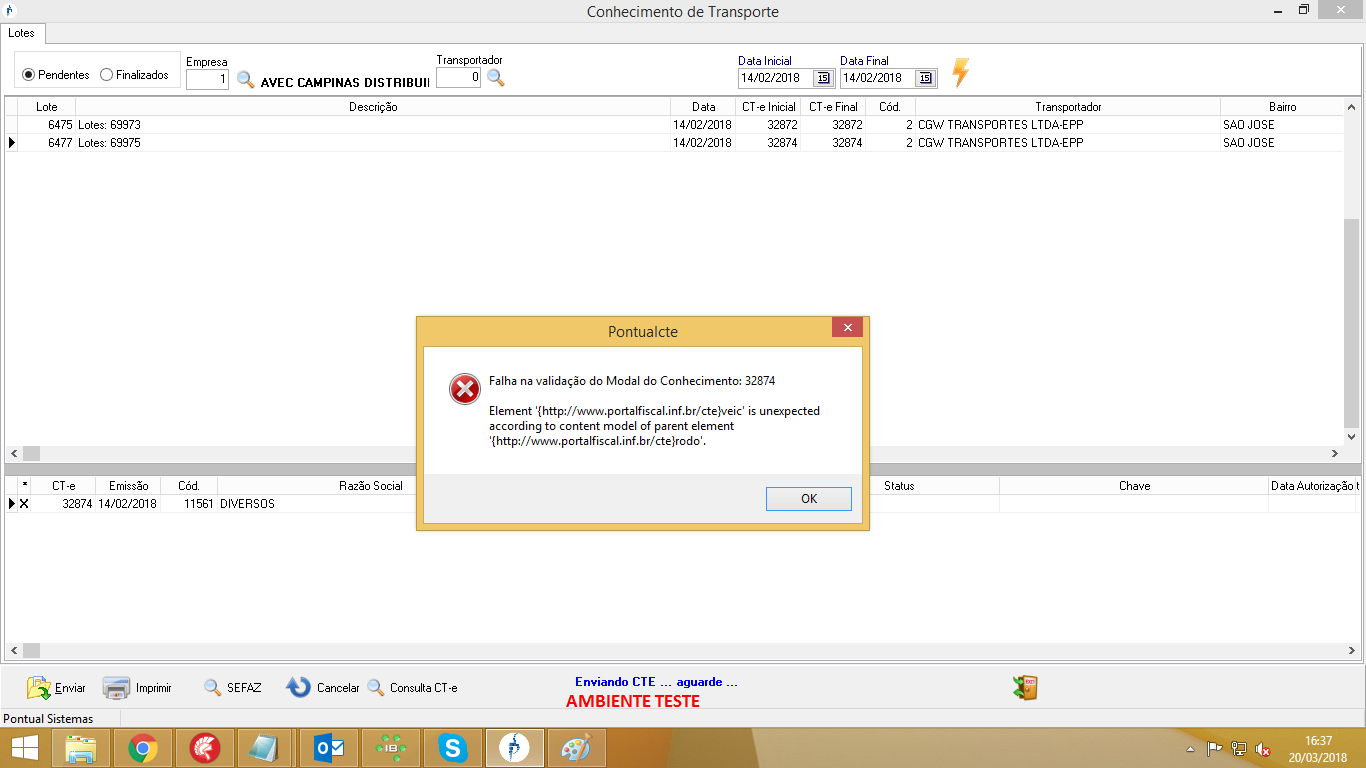Screen dimensions: 1366x768
Task: Click the Emissão column header
Action: pos(128,486)
